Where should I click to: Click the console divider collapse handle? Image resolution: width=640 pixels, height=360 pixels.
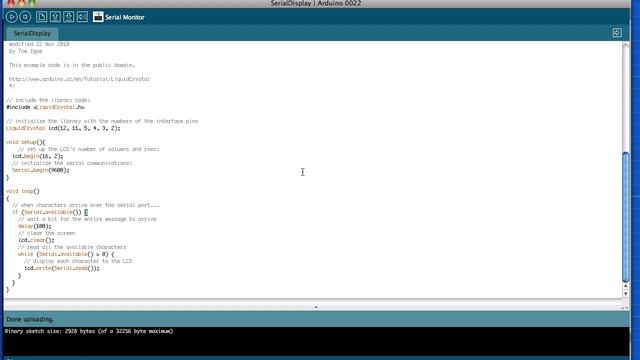tap(316, 307)
